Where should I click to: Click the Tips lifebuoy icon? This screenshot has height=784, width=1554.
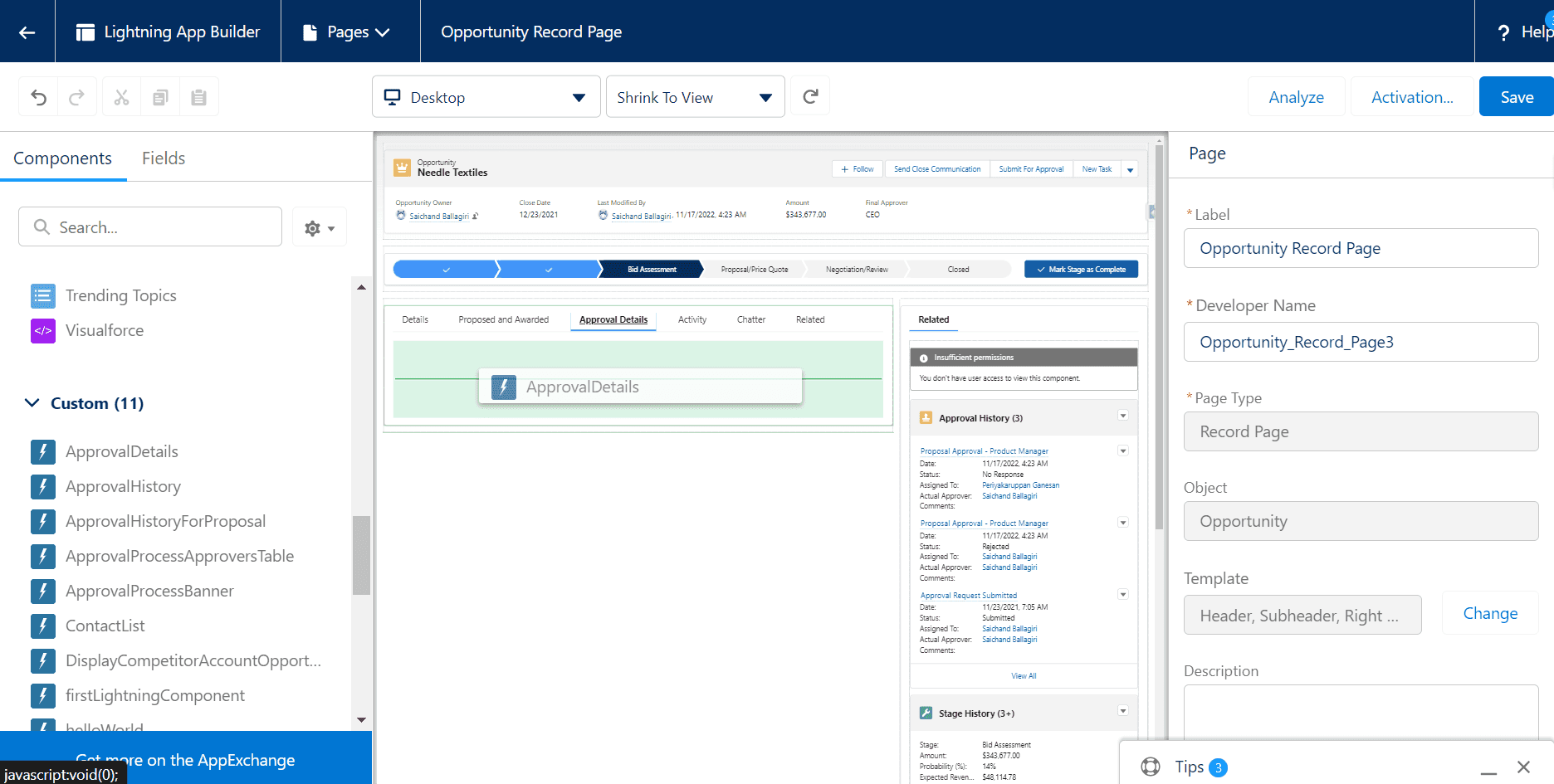click(1151, 767)
